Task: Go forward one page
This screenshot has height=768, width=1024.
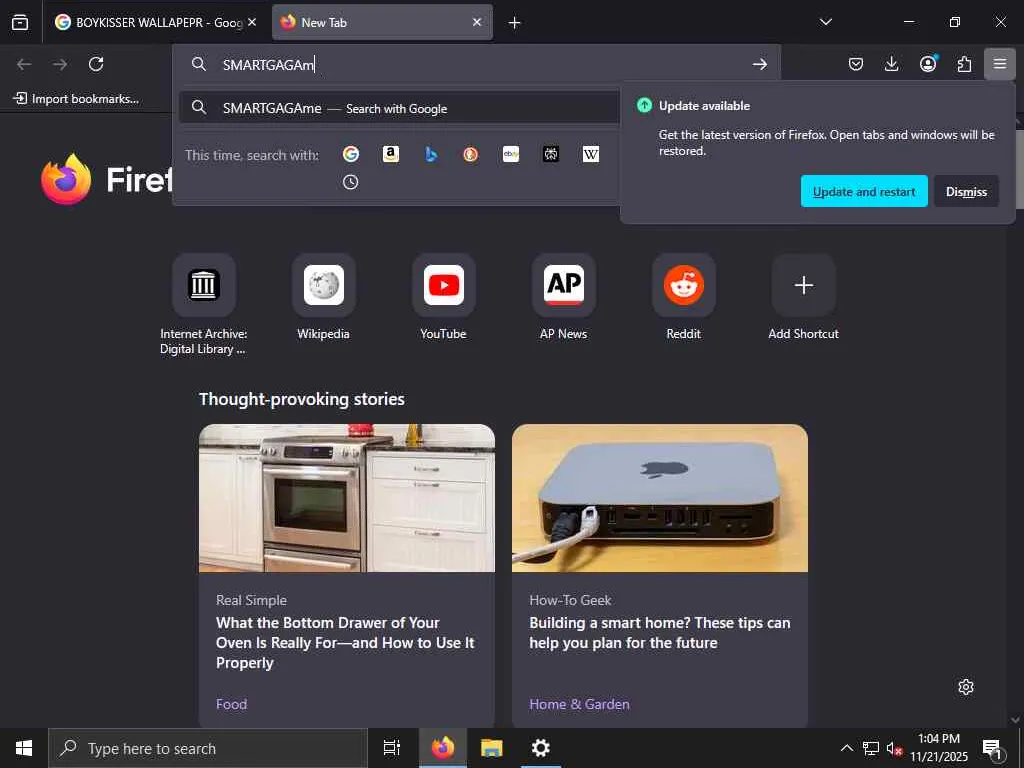Action: click(60, 64)
